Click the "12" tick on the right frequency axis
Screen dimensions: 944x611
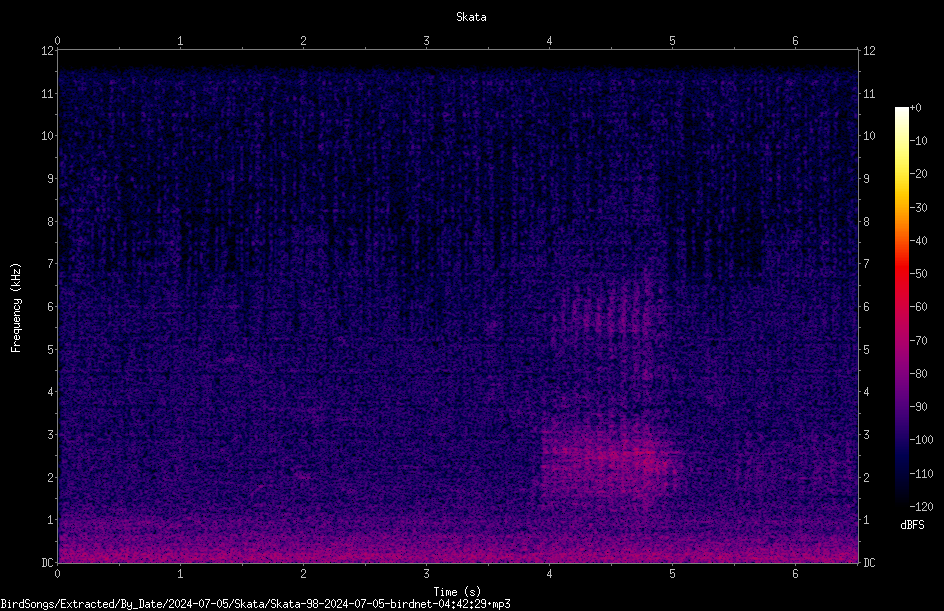click(869, 51)
